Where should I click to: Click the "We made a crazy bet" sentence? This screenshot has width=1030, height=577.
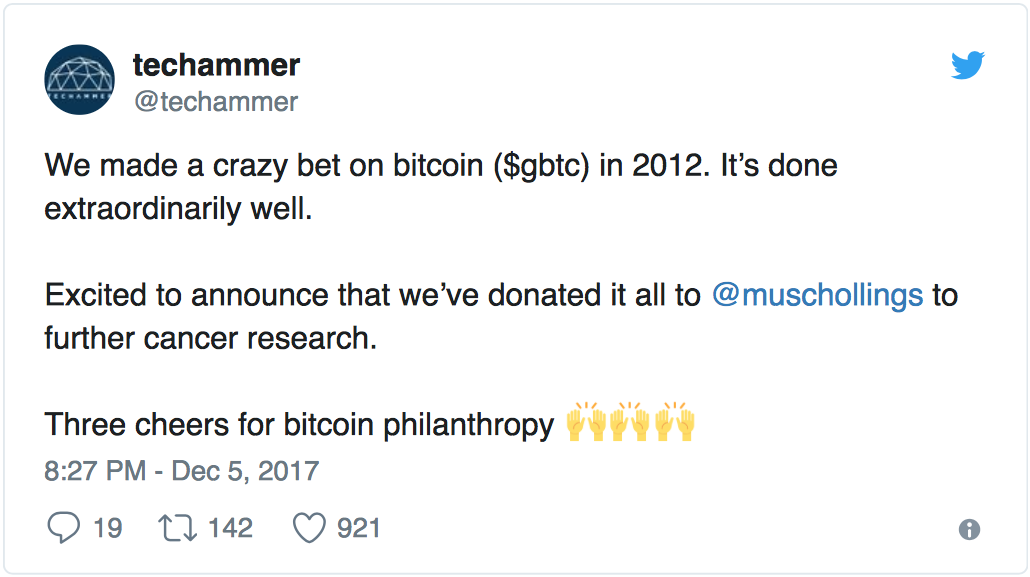pyautogui.click(x=441, y=187)
